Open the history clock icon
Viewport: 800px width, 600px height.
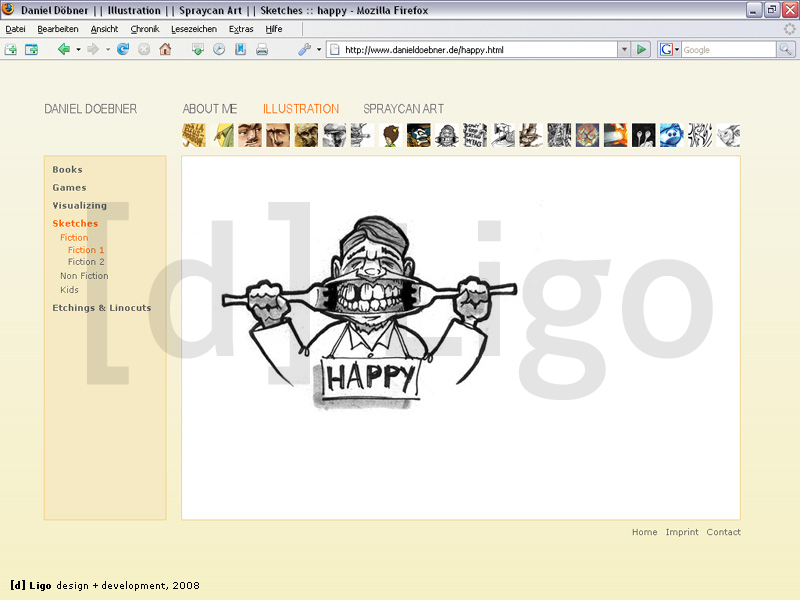pos(219,49)
